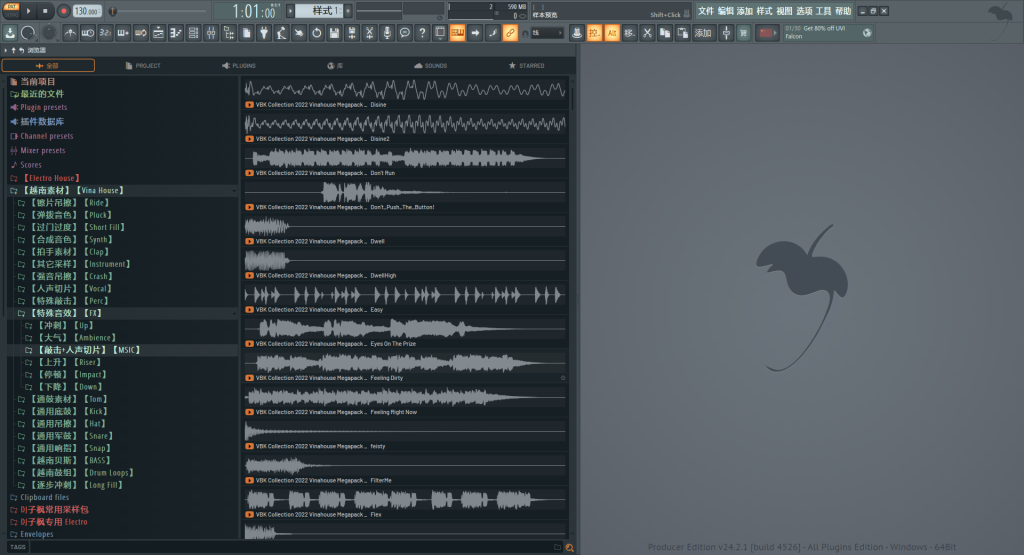Click the download arrow icon at toolbar start
This screenshot has width=1024, height=555.
coord(10,33)
